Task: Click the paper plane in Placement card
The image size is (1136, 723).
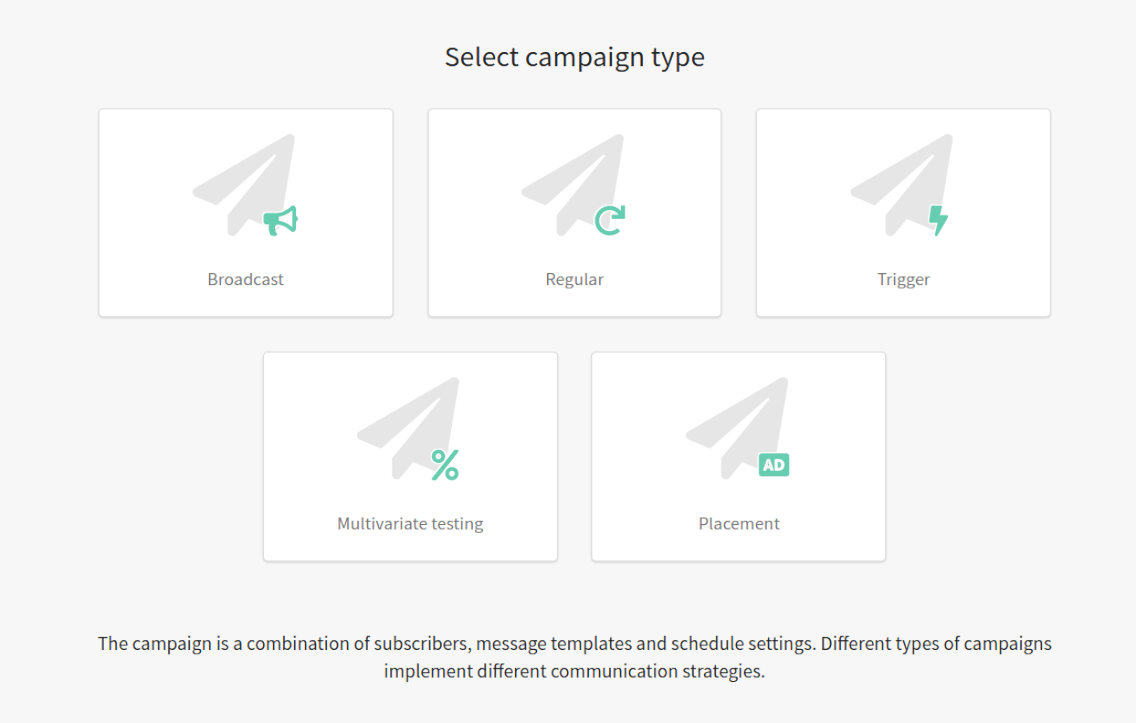Action: coord(738,427)
